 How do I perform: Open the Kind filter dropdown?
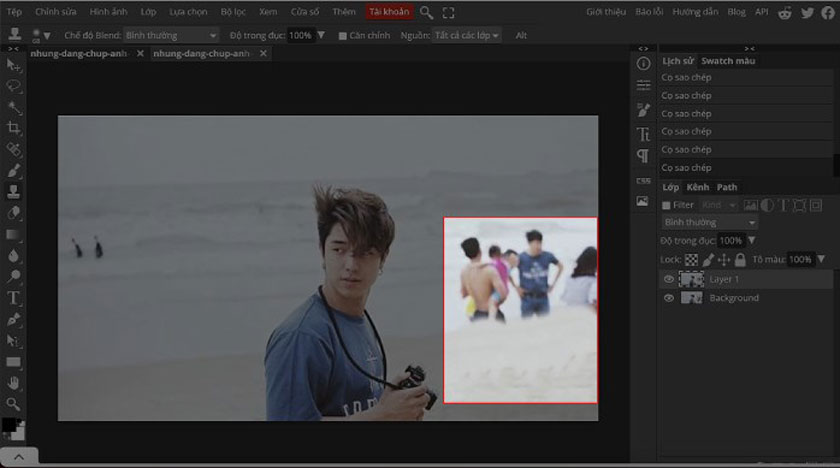coord(718,205)
